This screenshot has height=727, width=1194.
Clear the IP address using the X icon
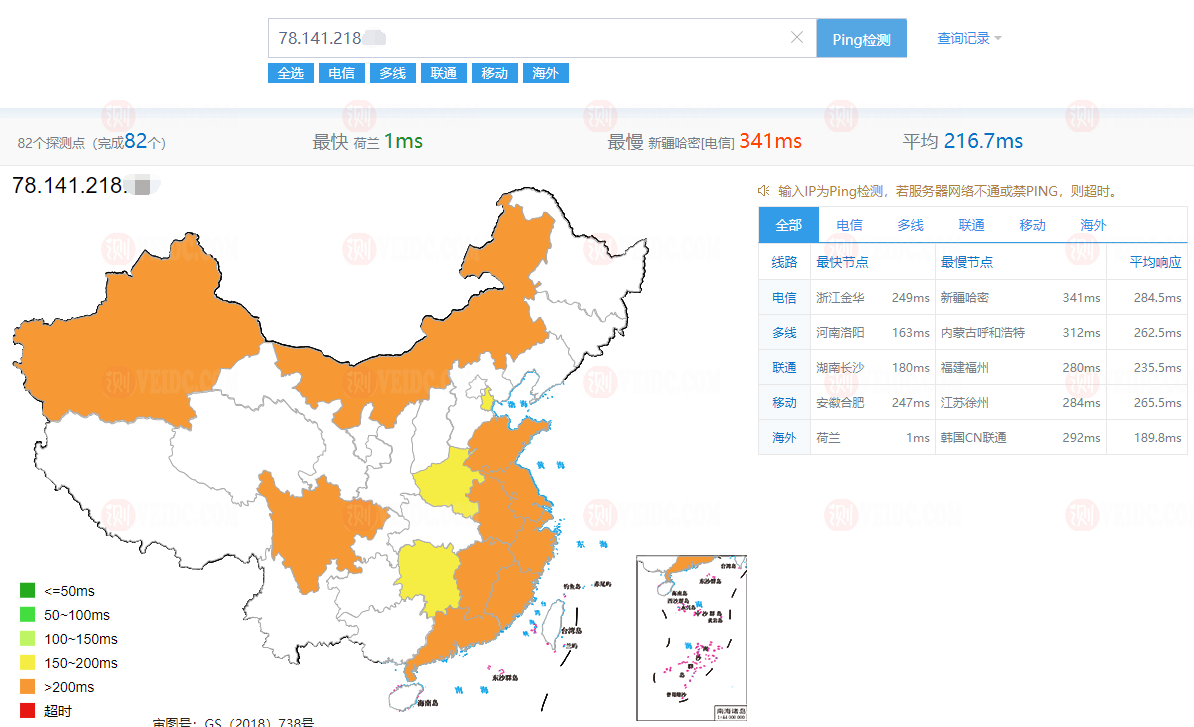tap(797, 37)
